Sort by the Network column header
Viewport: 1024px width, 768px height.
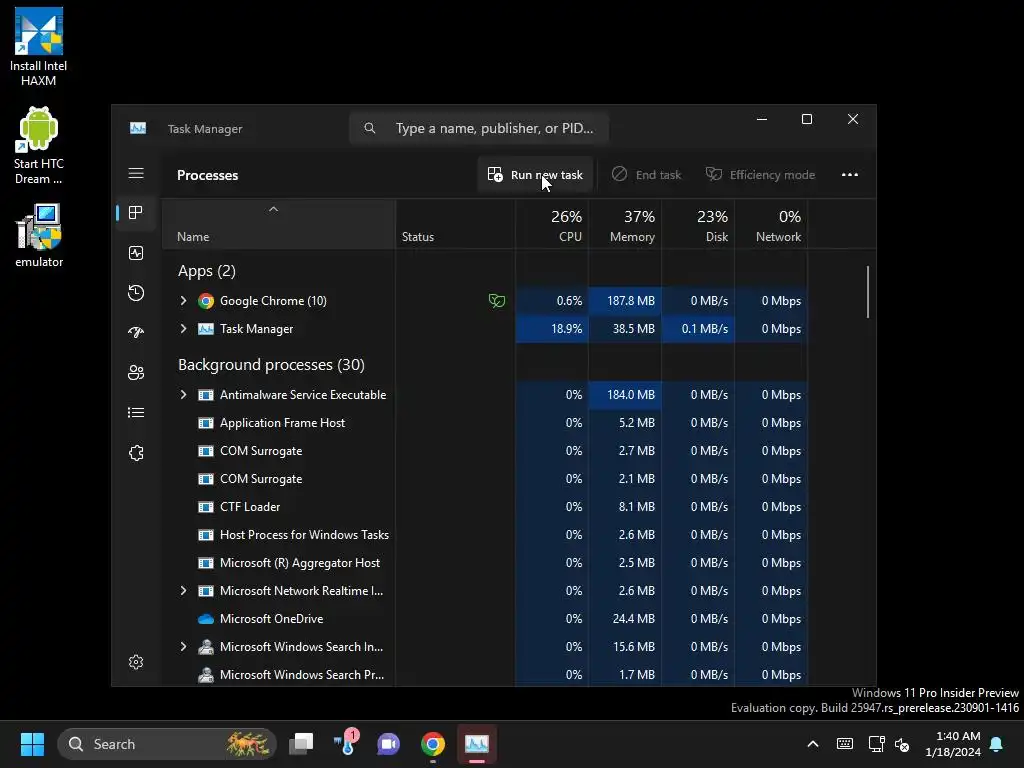click(x=771, y=225)
